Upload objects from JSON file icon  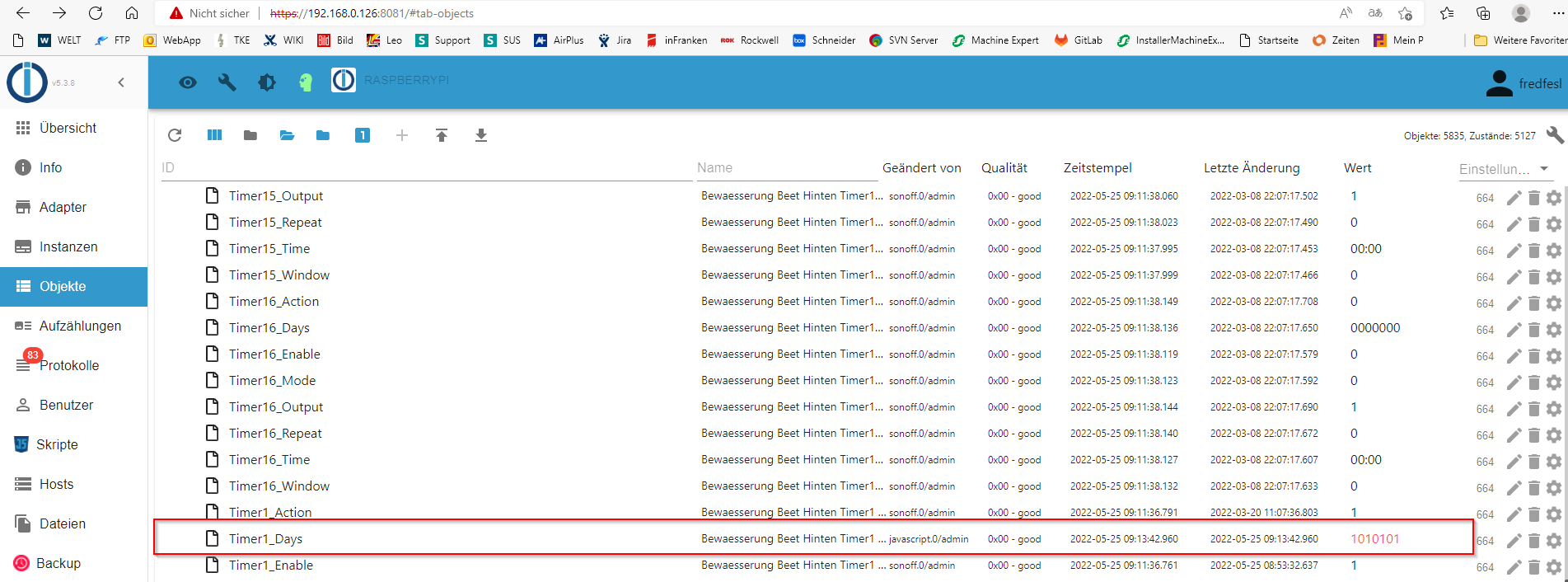(442, 135)
